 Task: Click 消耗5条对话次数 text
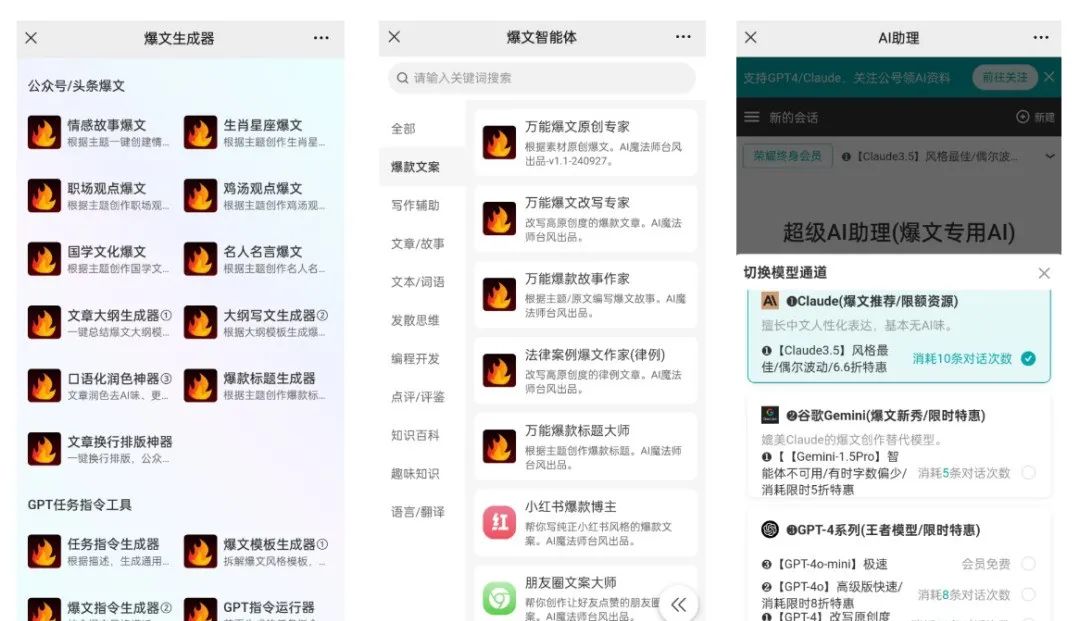[964, 473]
